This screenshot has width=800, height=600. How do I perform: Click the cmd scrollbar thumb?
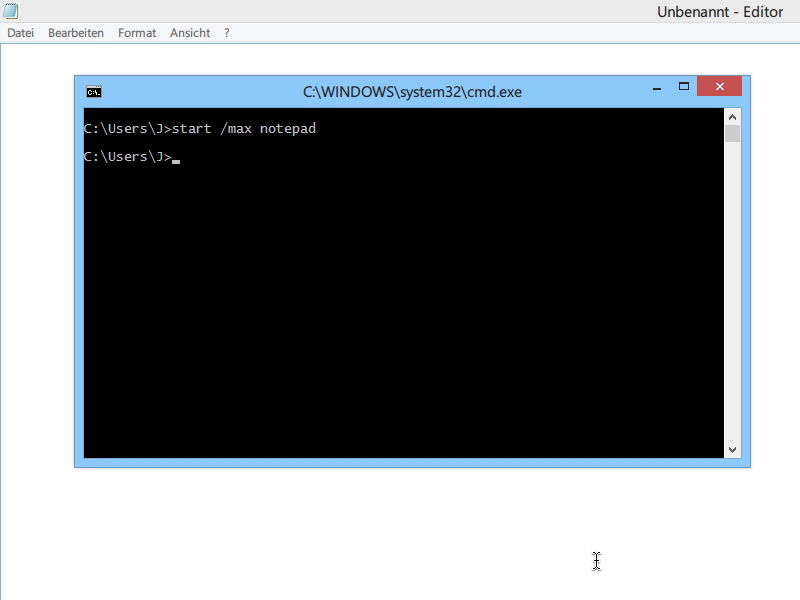click(733, 134)
